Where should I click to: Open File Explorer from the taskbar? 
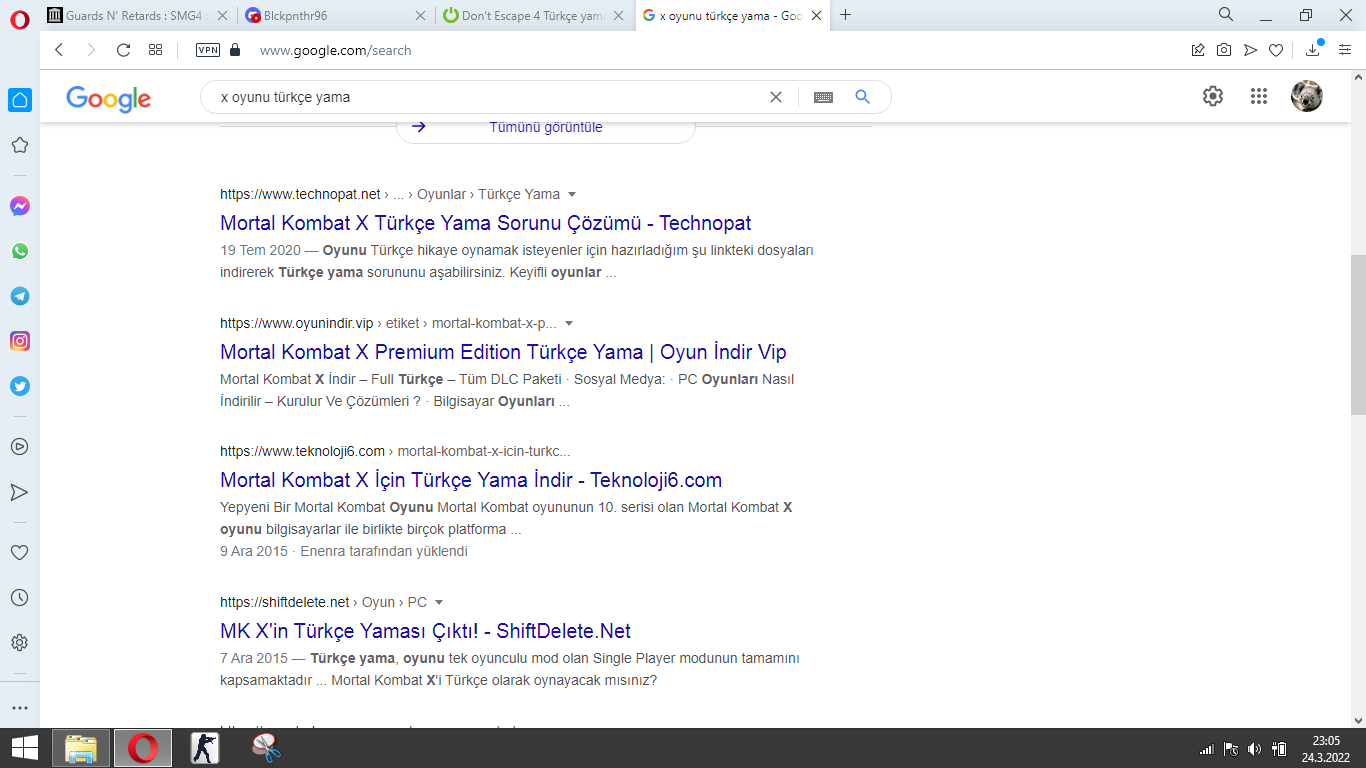click(81, 748)
